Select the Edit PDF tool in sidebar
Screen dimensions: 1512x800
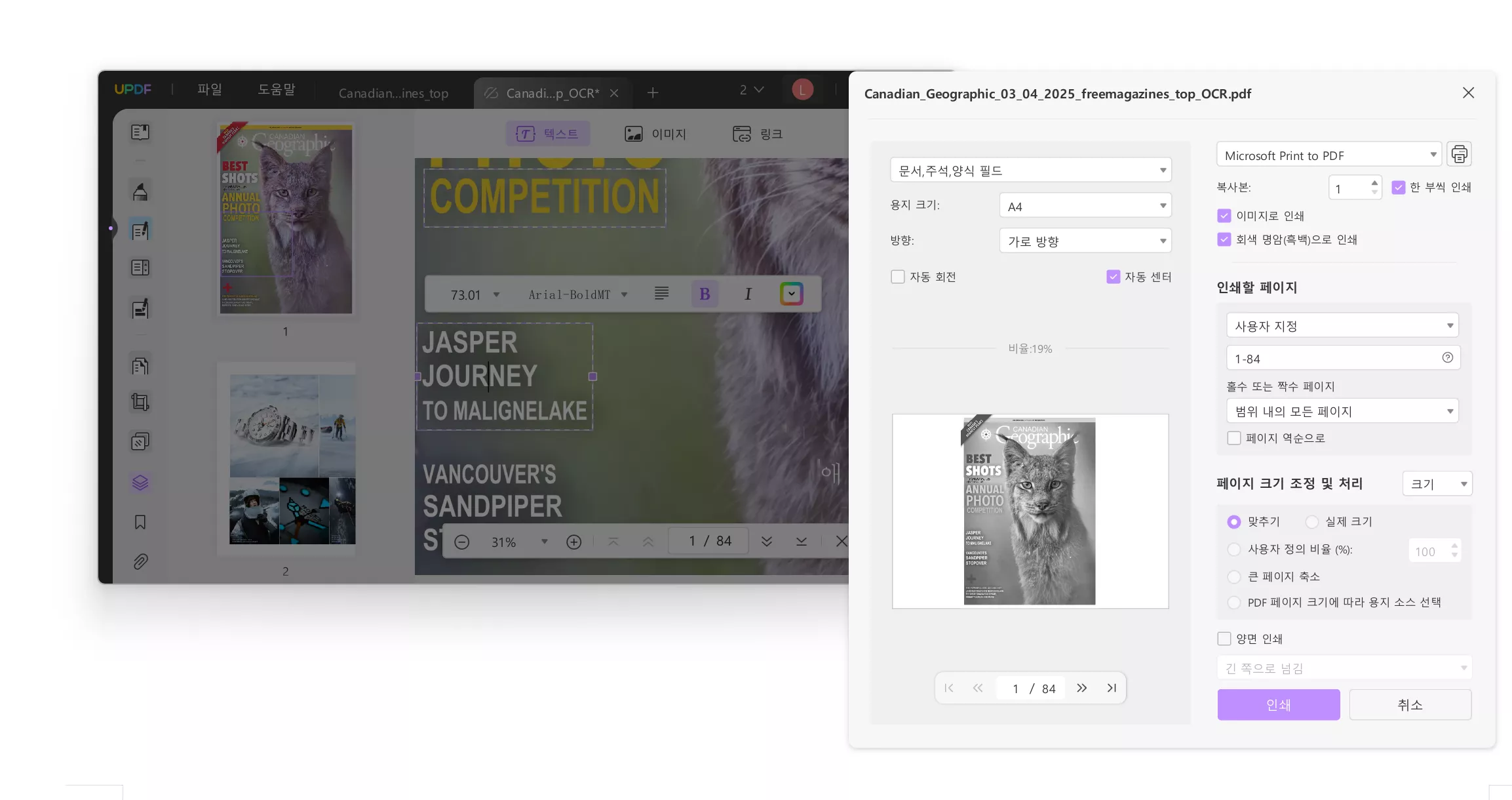(140, 230)
